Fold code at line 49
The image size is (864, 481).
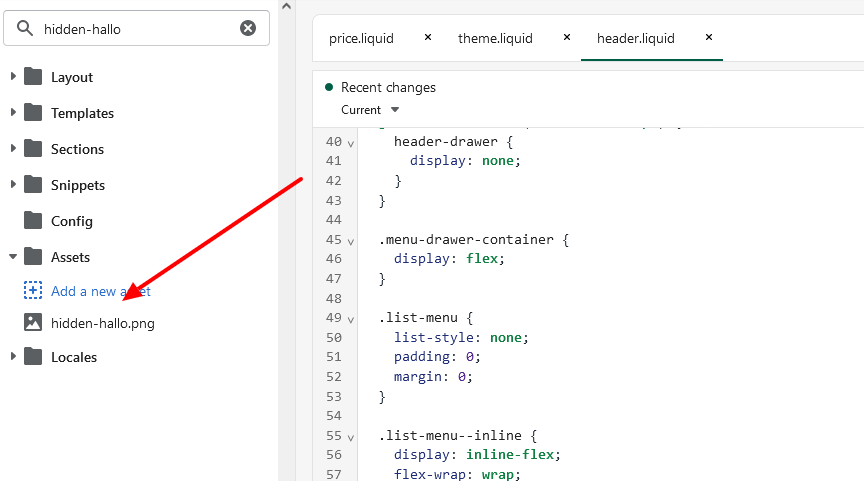[x=350, y=320]
